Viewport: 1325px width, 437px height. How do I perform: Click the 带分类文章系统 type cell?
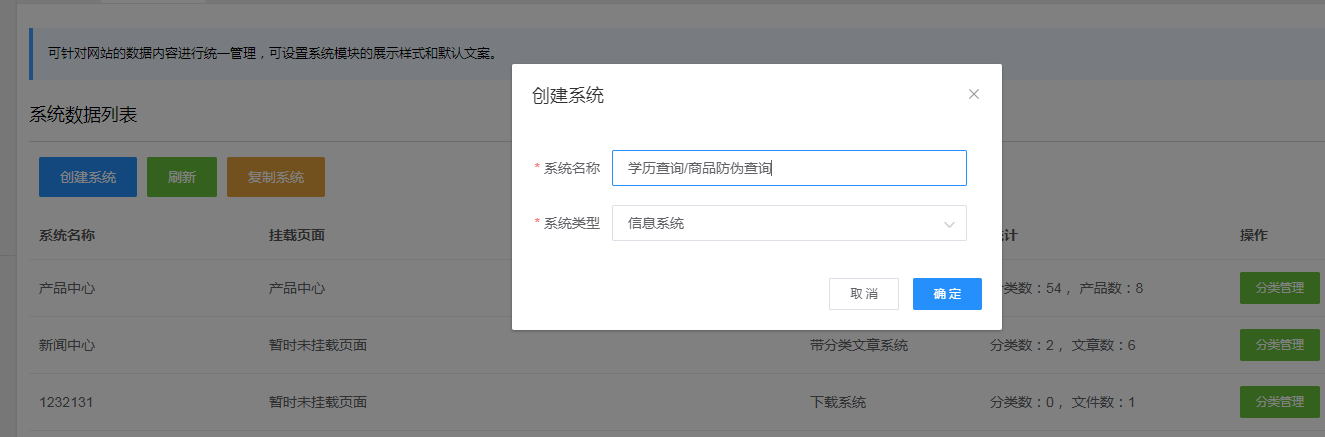(x=858, y=345)
